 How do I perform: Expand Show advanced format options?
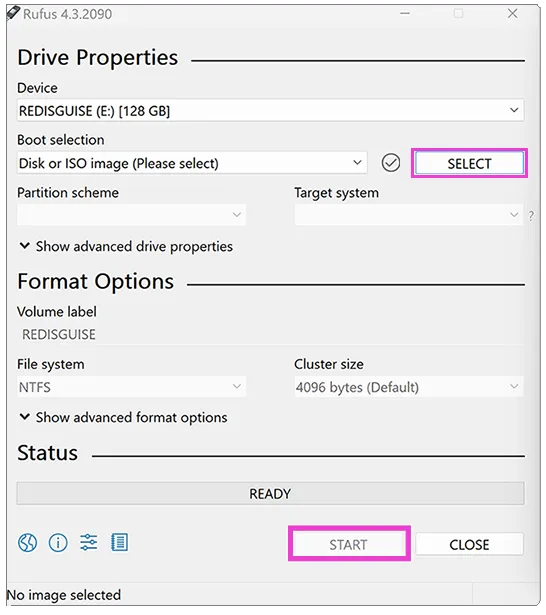point(123,418)
